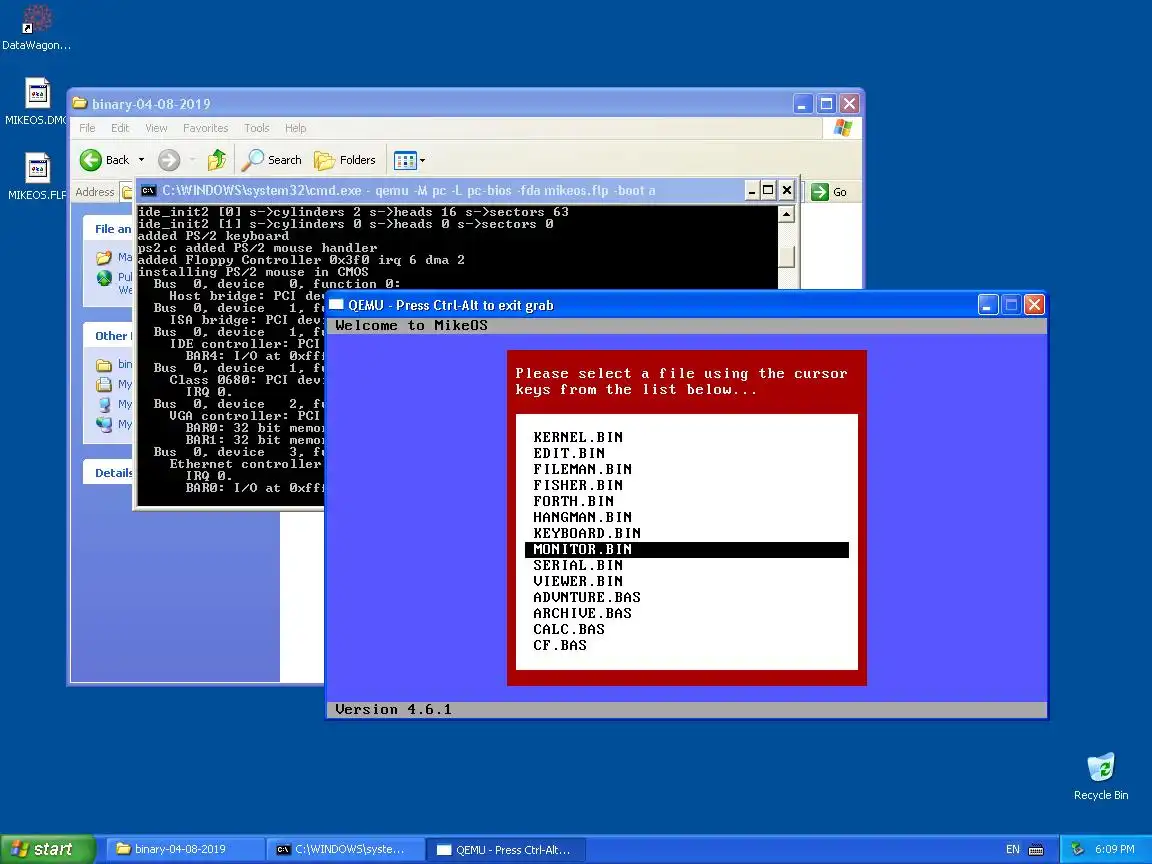Click the cmd.exe window system icon

(148, 190)
